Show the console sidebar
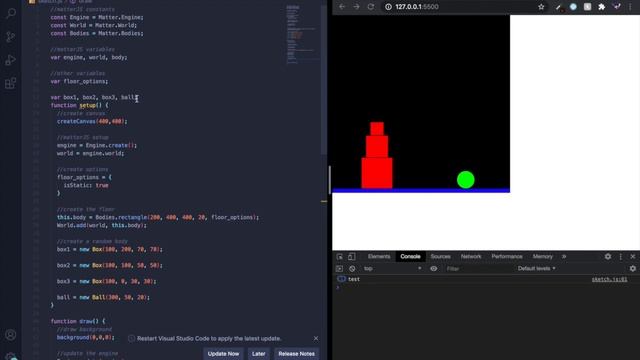The height and width of the screenshot is (360, 640). tap(339, 269)
